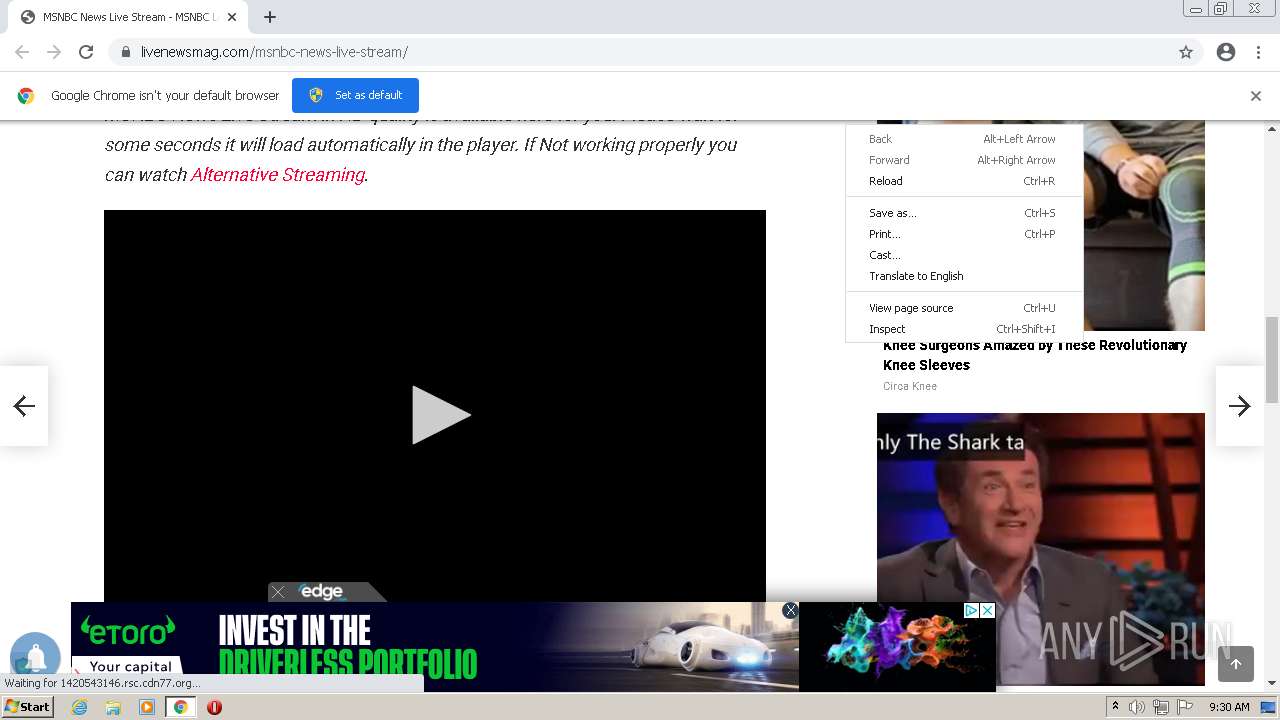The image size is (1280, 720).
Task: Show hidden system tray icons
Action: point(1115,707)
